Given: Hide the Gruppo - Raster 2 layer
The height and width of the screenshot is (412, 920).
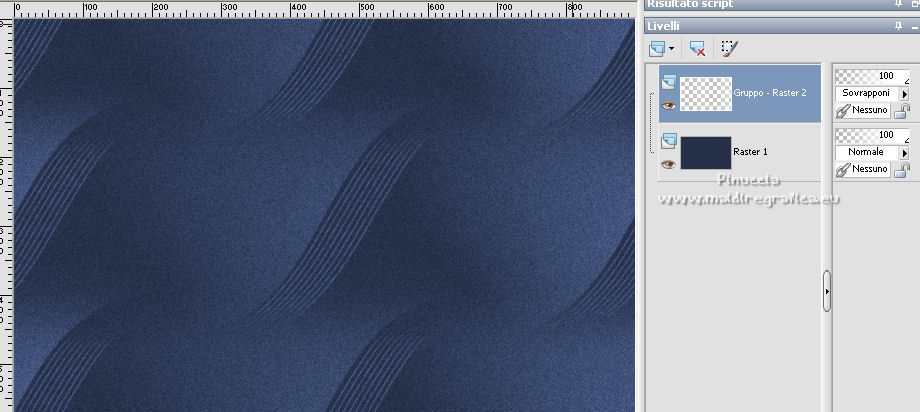Looking at the screenshot, I should [668, 106].
